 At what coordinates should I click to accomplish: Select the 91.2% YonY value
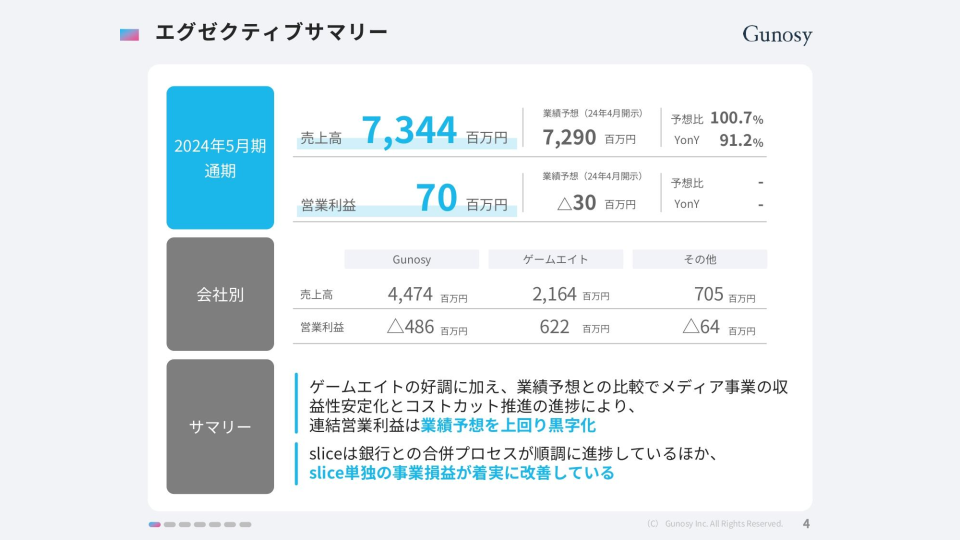(x=741, y=140)
